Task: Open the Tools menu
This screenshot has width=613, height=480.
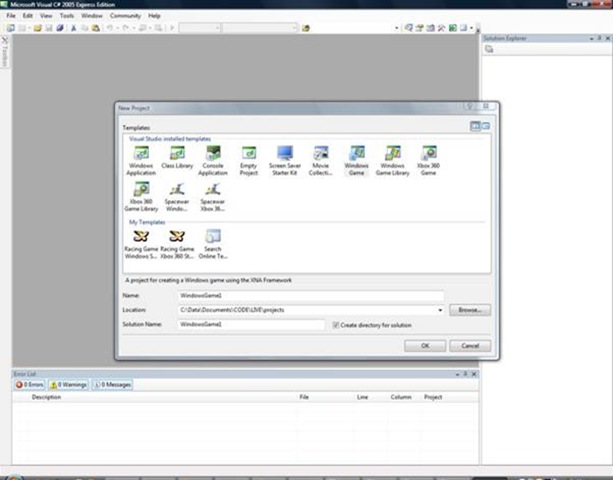Action: coord(66,16)
